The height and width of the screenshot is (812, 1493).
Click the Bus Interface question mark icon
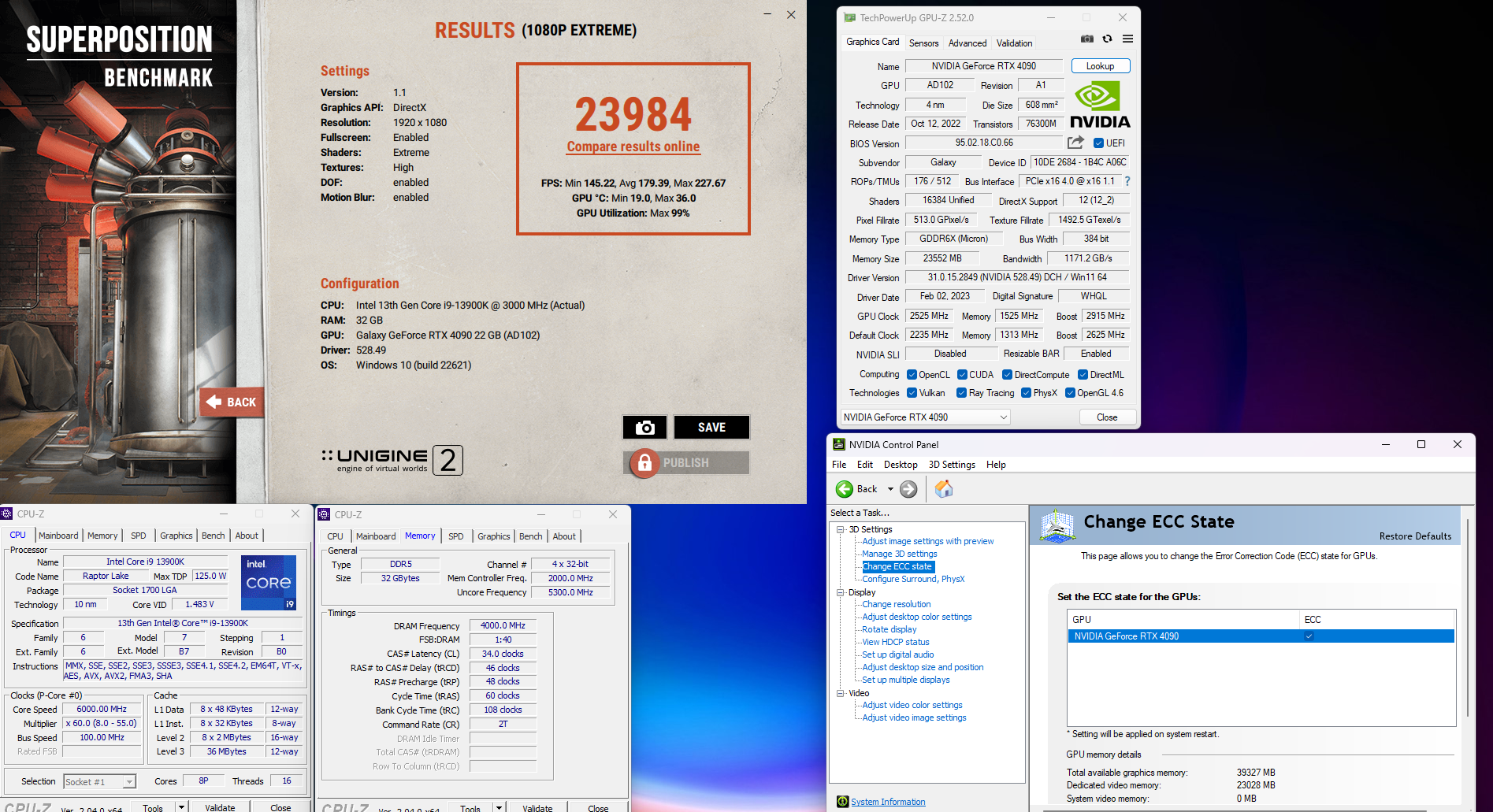coord(1127,181)
